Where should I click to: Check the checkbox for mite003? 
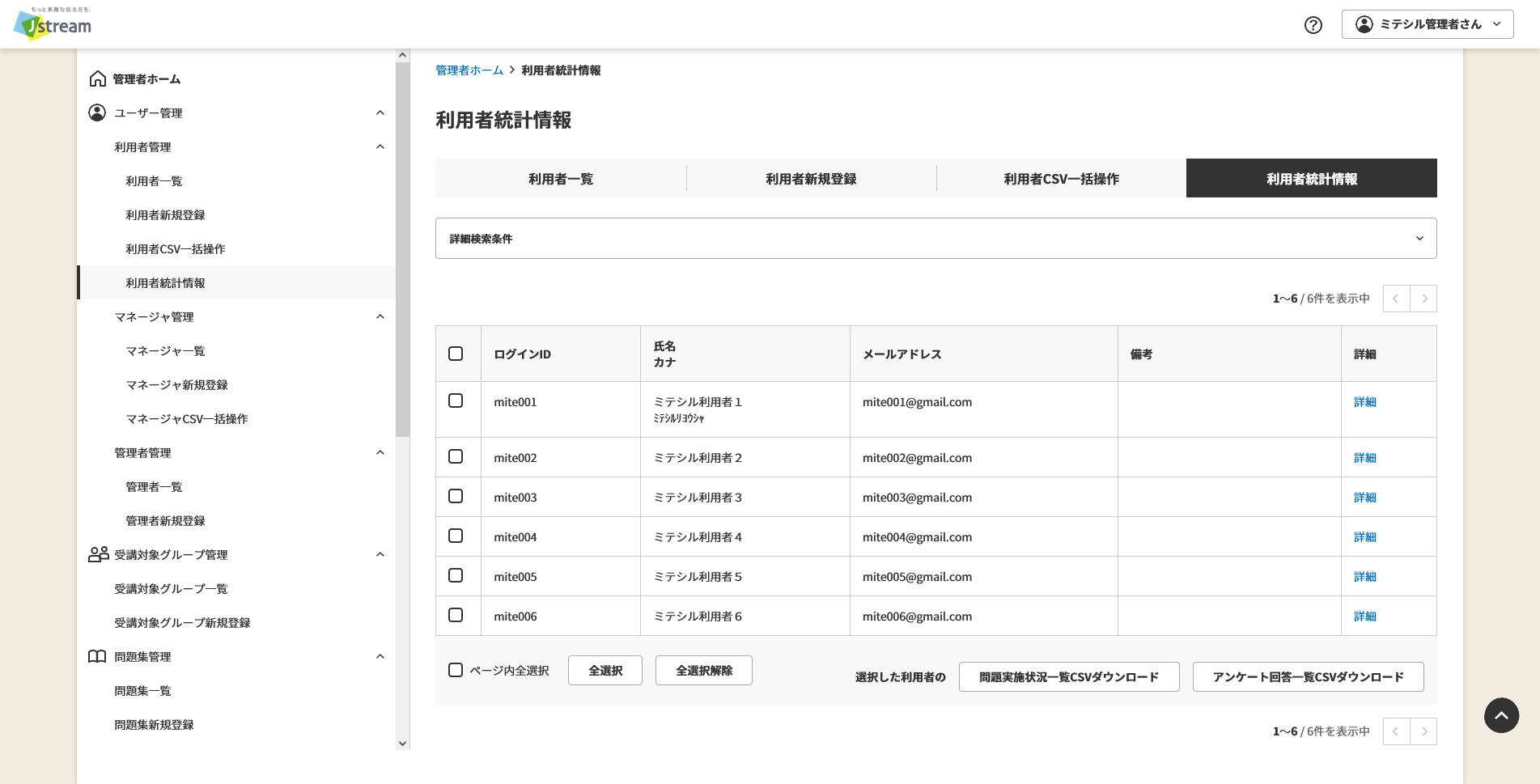[x=456, y=496]
